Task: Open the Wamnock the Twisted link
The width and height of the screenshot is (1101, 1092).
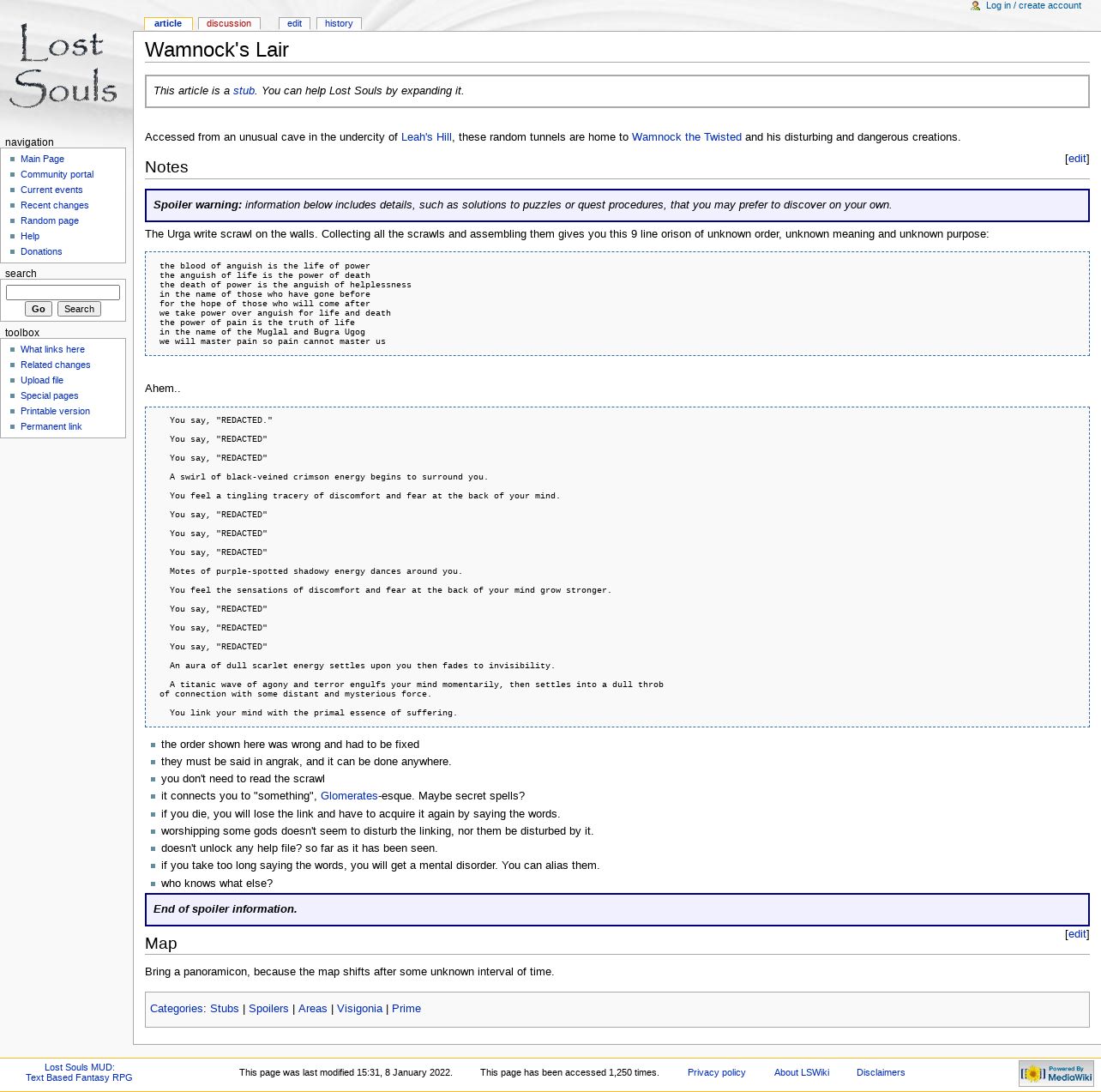Action: [687, 137]
